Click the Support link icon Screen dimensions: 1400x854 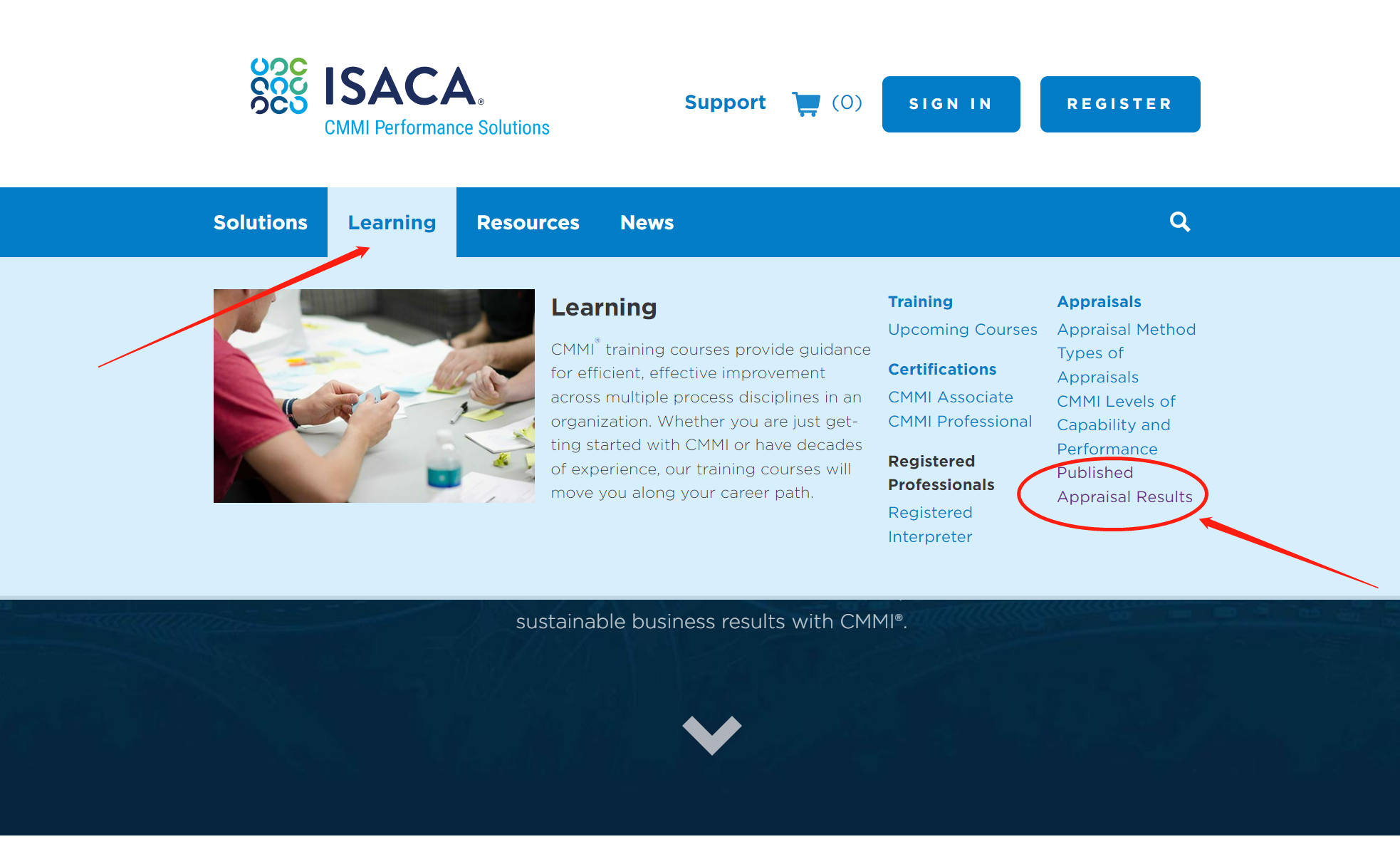click(x=724, y=103)
